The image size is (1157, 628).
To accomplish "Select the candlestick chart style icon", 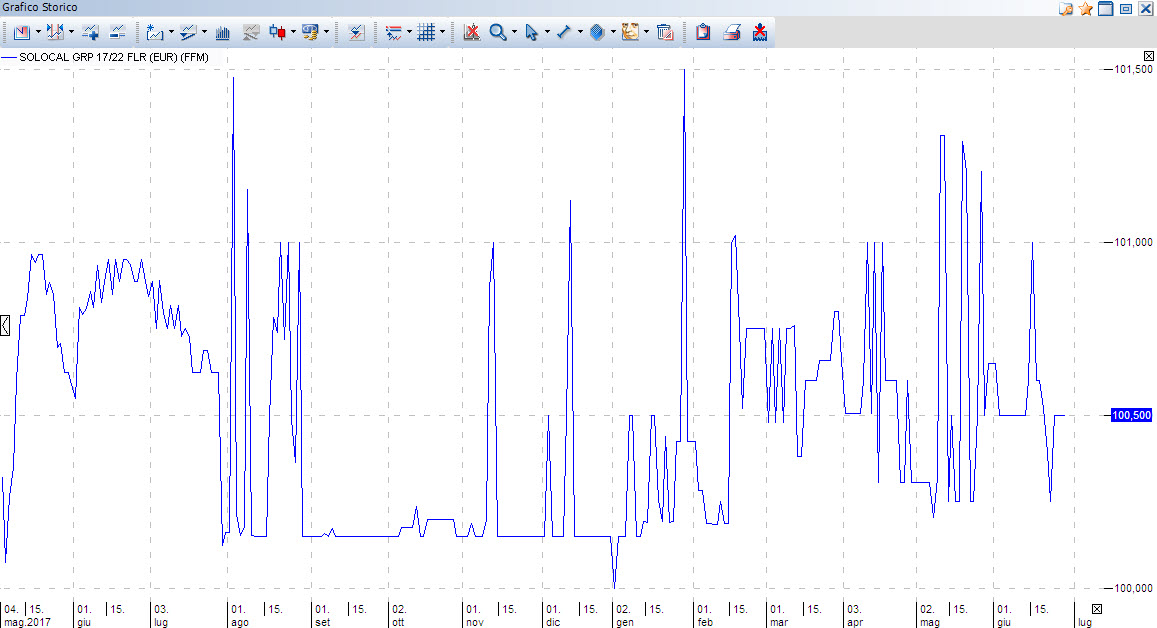I will click(278, 32).
